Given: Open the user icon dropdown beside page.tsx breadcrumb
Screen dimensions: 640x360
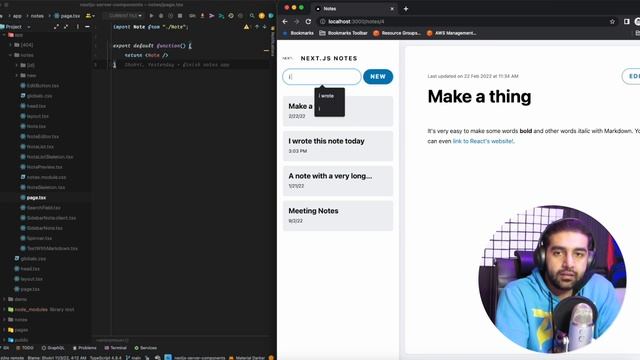Looking at the screenshot, I should click(90, 16).
